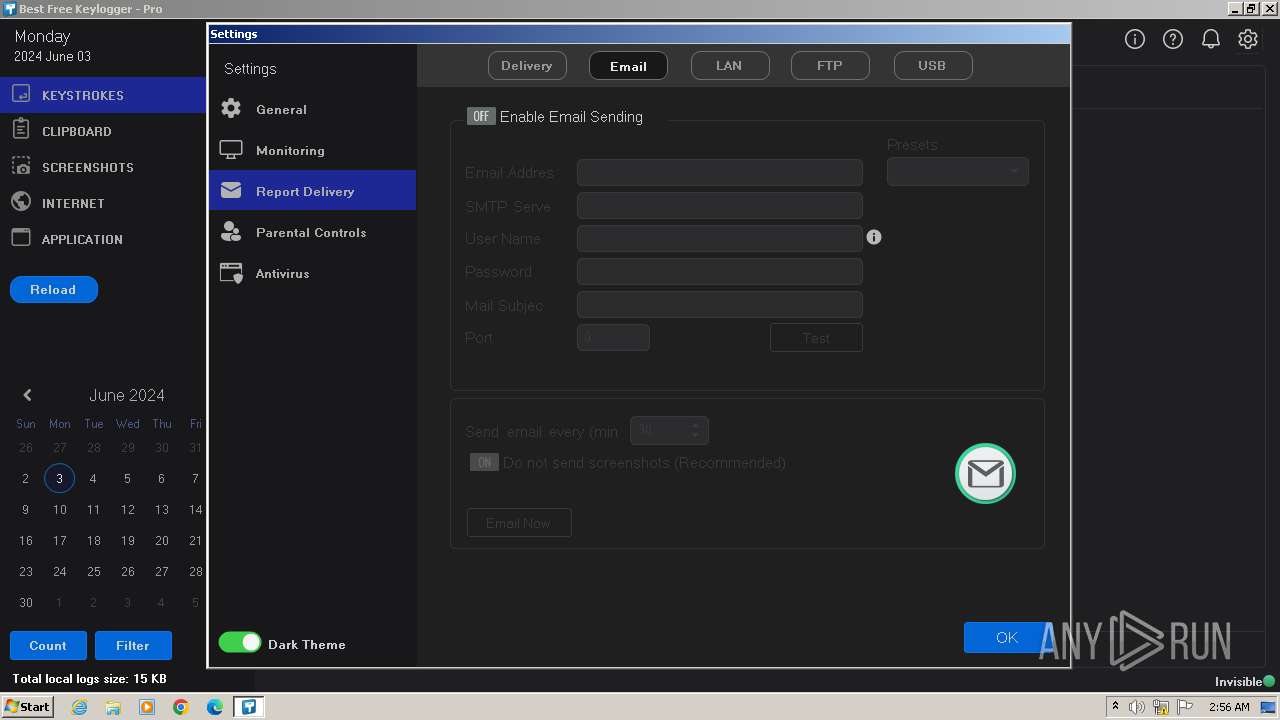Switch to the FTP tab
Viewport: 1280px width, 720px height.
click(830, 65)
